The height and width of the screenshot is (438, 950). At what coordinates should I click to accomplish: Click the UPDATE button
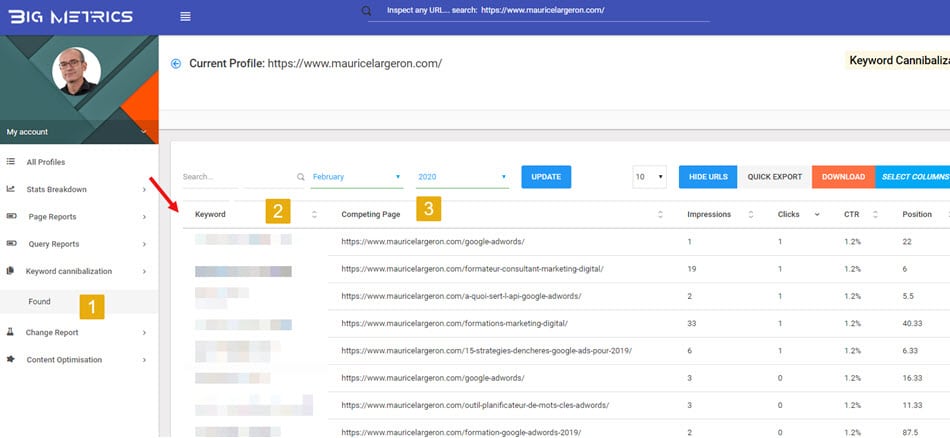546,177
